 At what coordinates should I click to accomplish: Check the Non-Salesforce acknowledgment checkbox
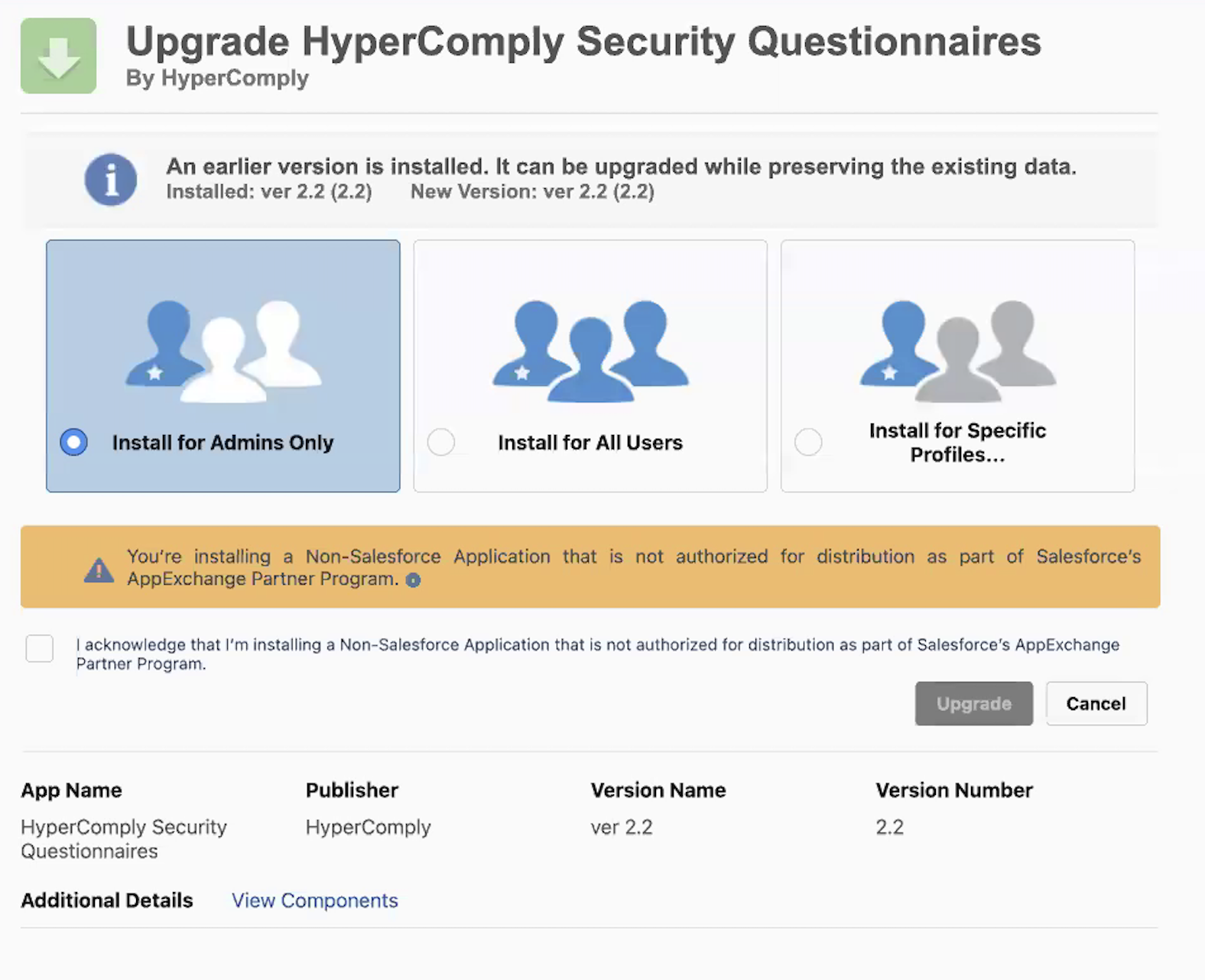point(39,648)
